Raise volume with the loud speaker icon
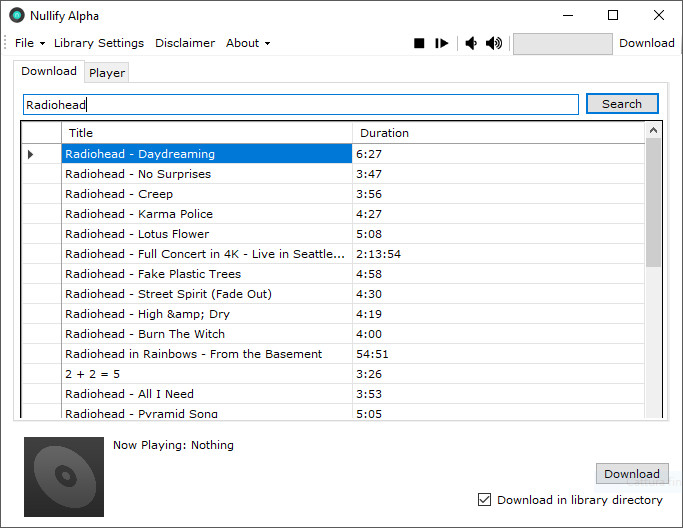The width and height of the screenshot is (683, 528). click(x=494, y=43)
